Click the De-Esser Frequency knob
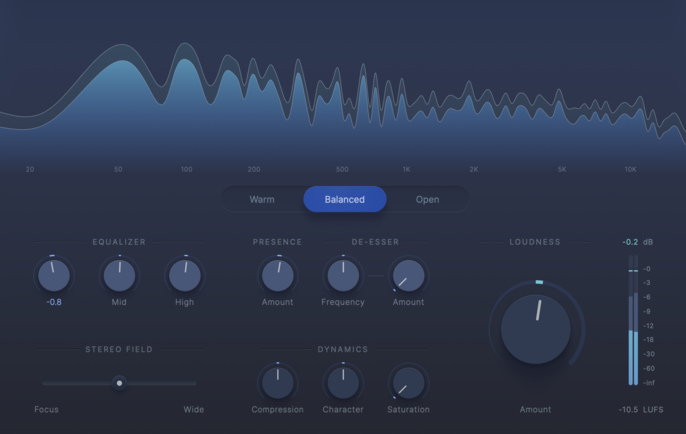Image resolution: width=686 pixels, height=434 pixels. click(343, 276)
